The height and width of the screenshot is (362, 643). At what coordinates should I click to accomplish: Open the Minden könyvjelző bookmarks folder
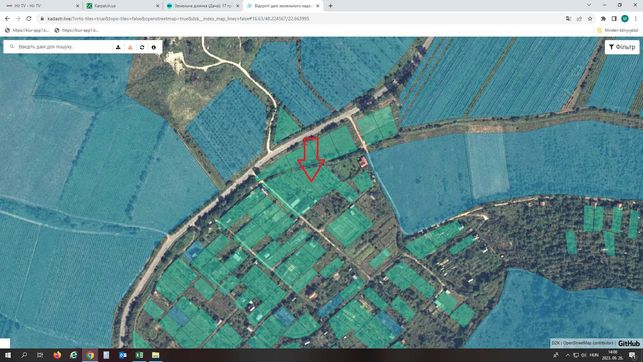[617, 30]
